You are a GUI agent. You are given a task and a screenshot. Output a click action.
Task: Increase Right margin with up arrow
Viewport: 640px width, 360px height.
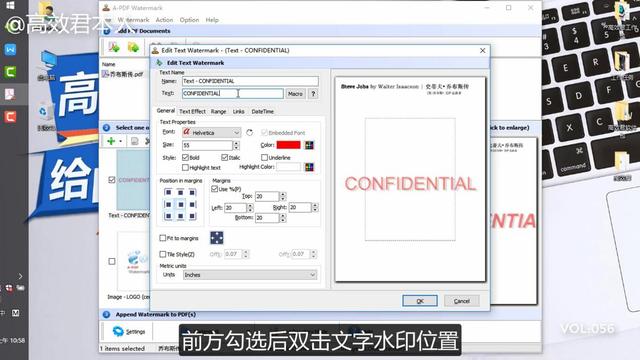click(x=315, y=205)
